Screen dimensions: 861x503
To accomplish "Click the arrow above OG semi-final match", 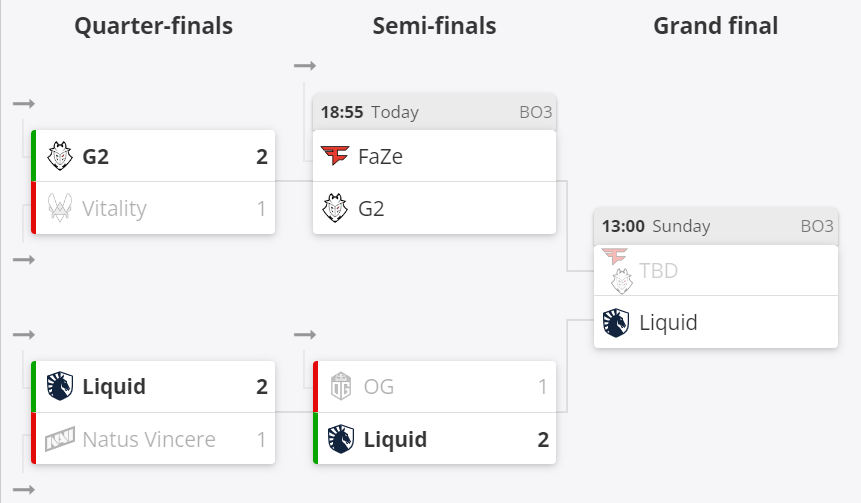I will click(305, 334).
